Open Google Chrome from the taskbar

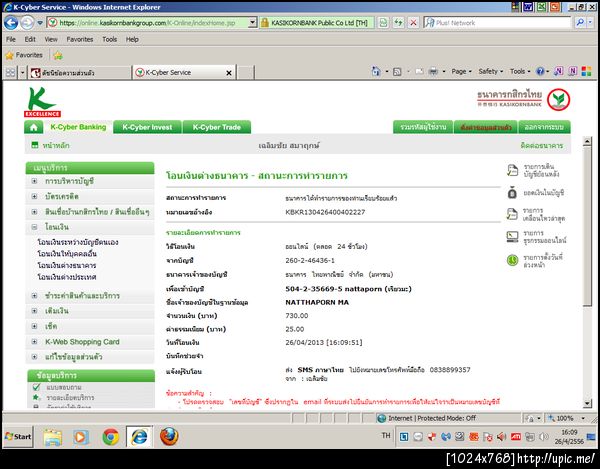tap(111, 436)
